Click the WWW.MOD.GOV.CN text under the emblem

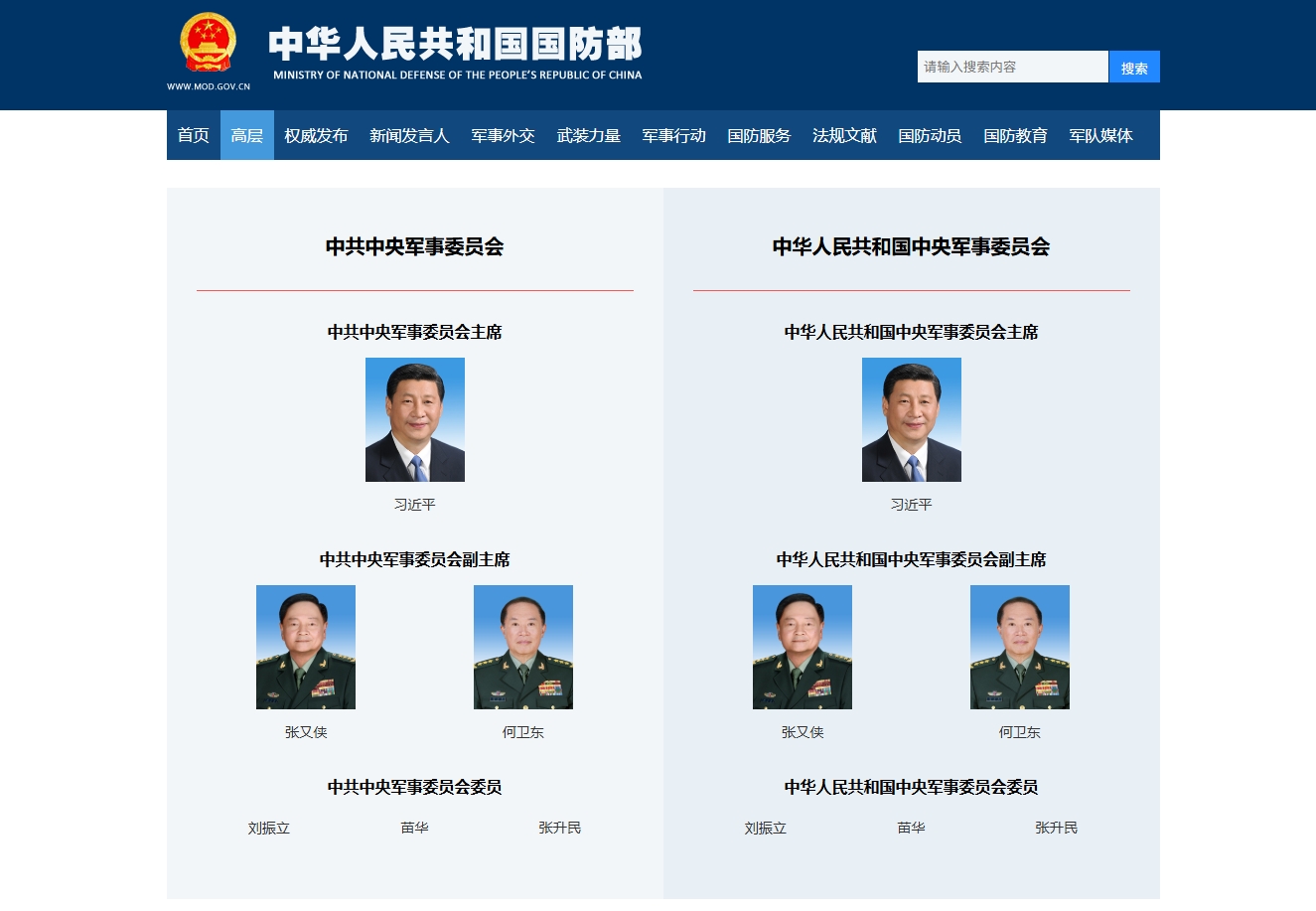point(209,86)
